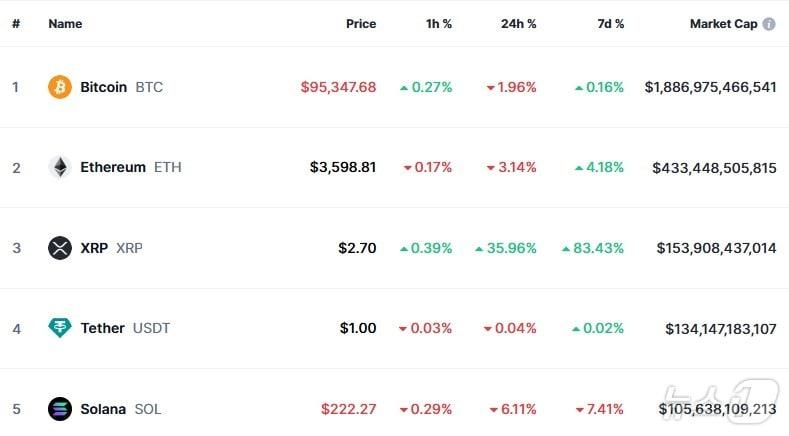Click Bitcoin's $95,347.68 price
This screenshot has width=789, height=436.
pos(338,87)
